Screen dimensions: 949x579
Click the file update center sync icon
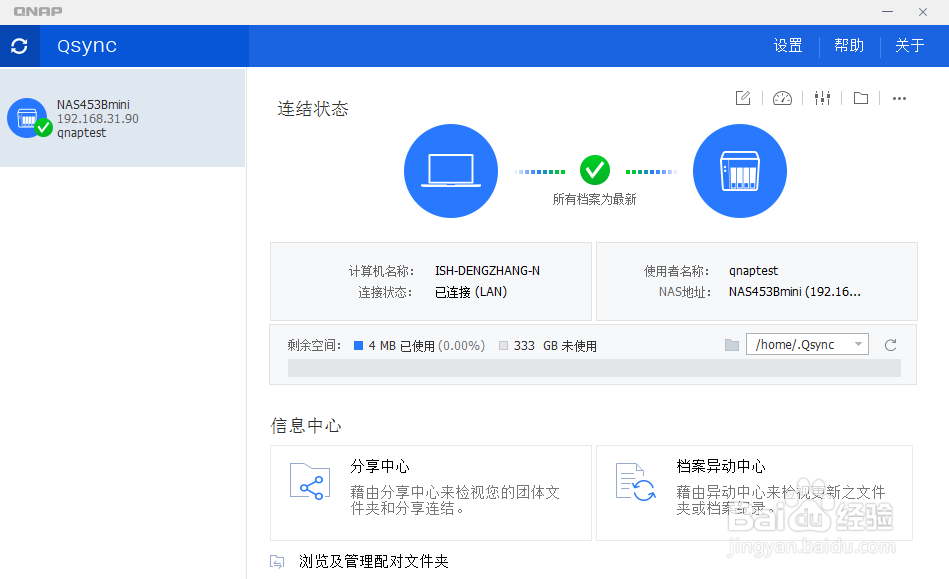[x=635, y=482]
